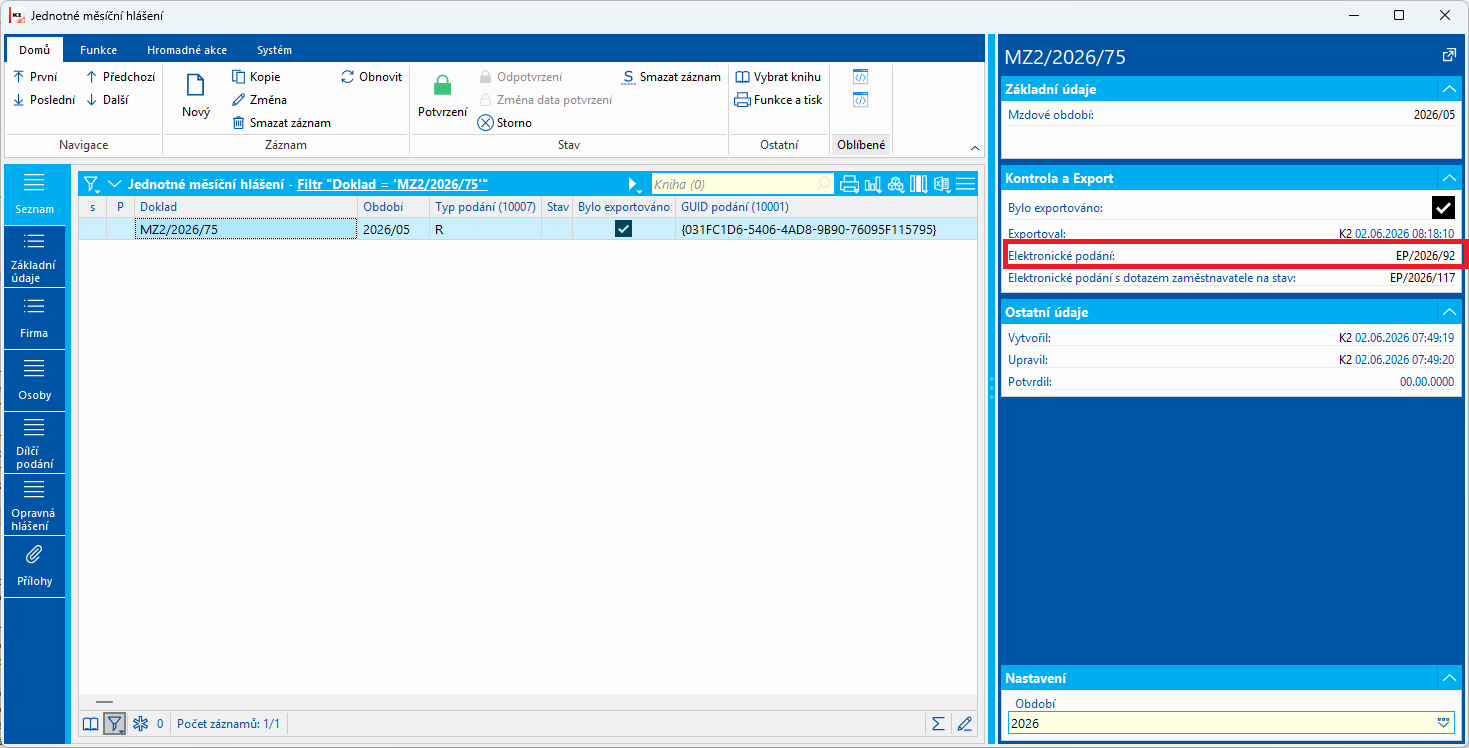Switch to the Funkce ribbon tab
Viewport: 1469px width, 748px height.
pos(99,50)
